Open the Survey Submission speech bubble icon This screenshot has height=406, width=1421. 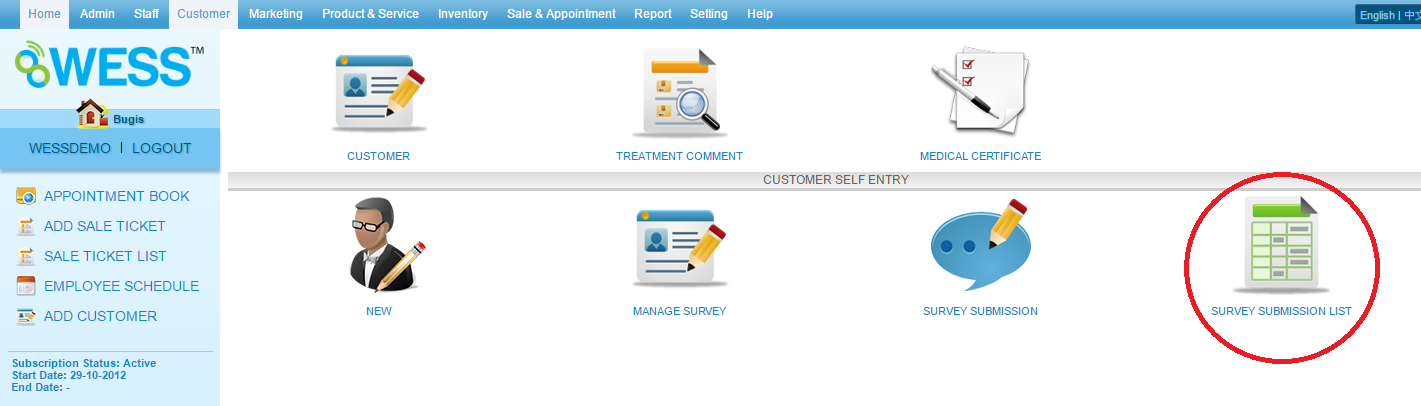coord(980,245)
